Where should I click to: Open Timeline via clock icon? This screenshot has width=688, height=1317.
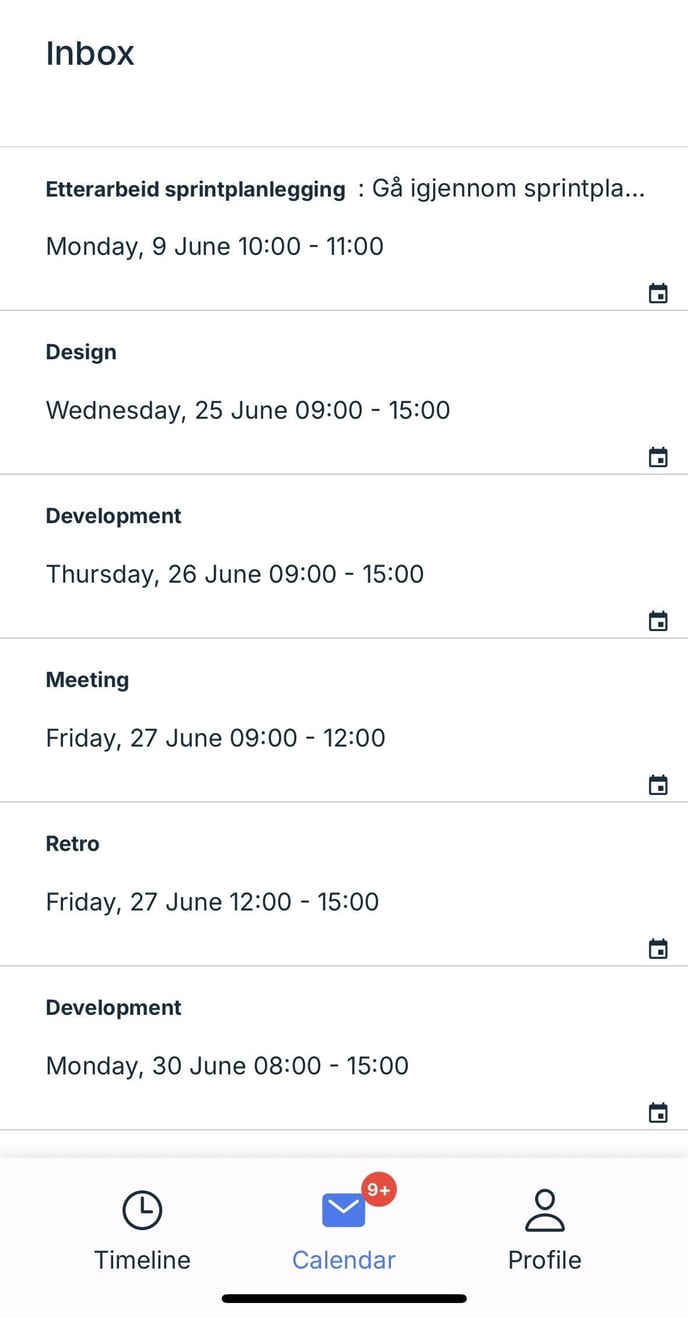142,1210
